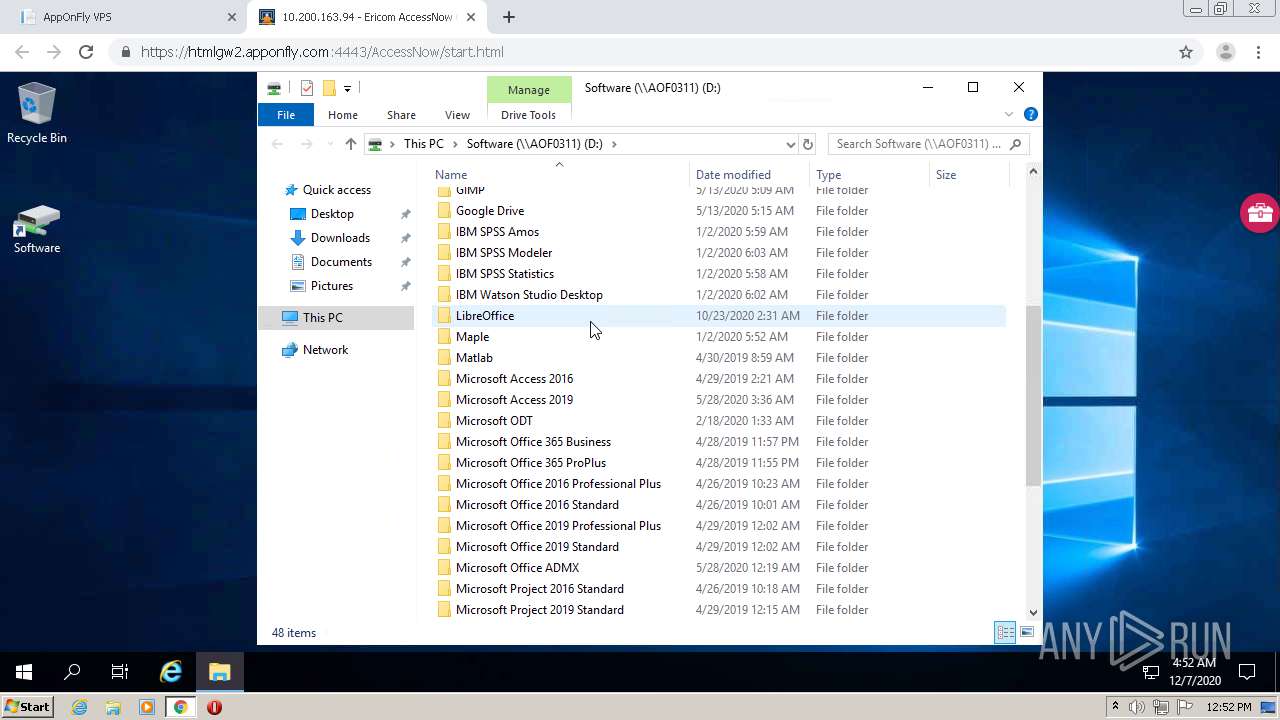Select Network in the navigation pane

[325, 350]
